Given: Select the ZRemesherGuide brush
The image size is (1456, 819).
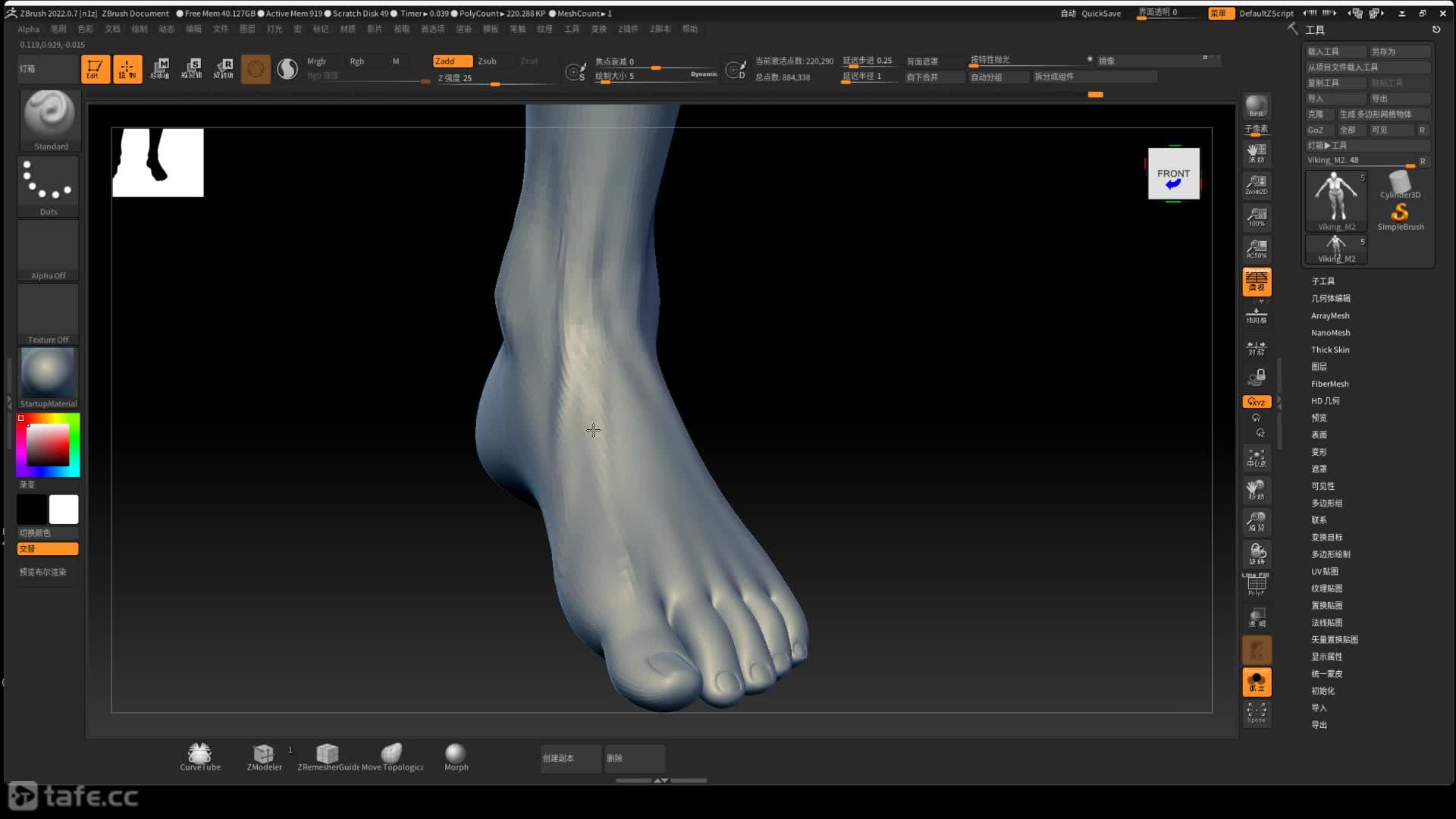Looking at the screenshot, I should click(x=328, y=757).
